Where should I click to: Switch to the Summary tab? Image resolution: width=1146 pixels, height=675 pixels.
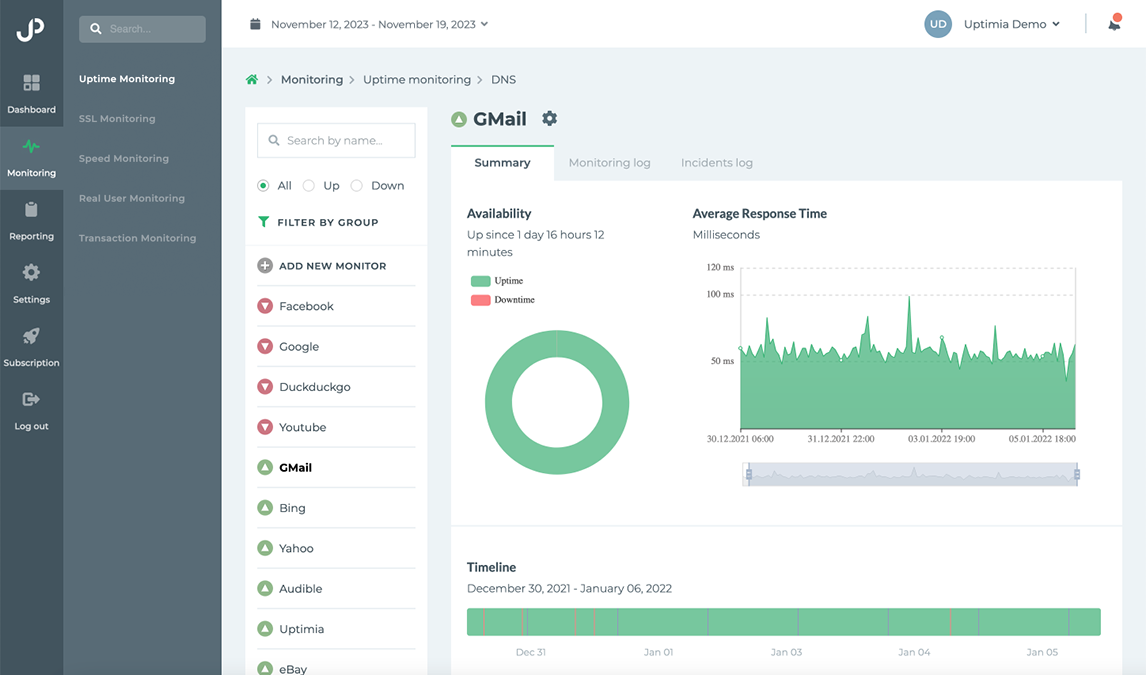click(x=502, y=163)
